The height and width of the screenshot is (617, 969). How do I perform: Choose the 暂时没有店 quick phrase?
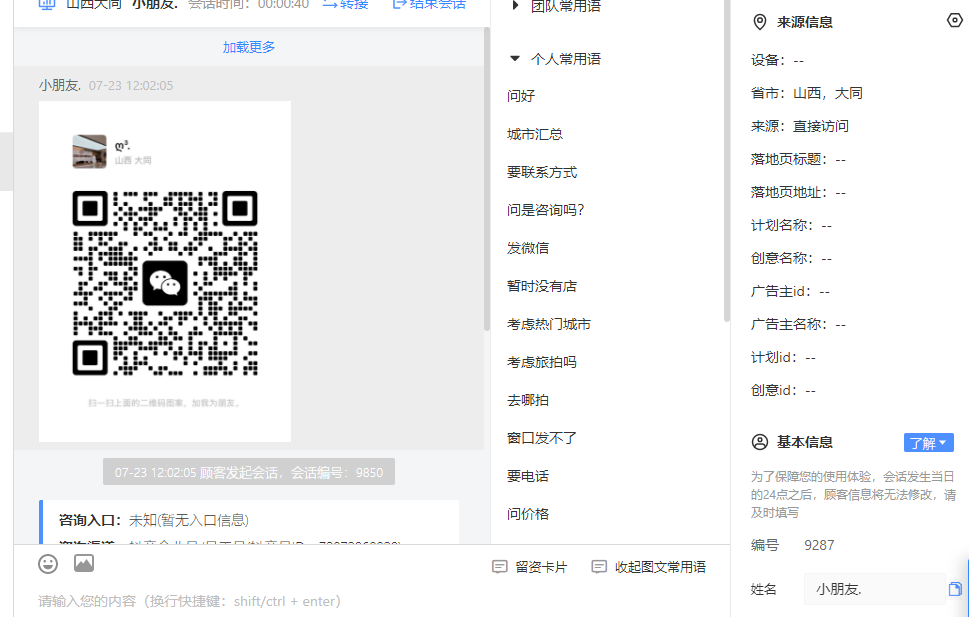tap(542, 286)
